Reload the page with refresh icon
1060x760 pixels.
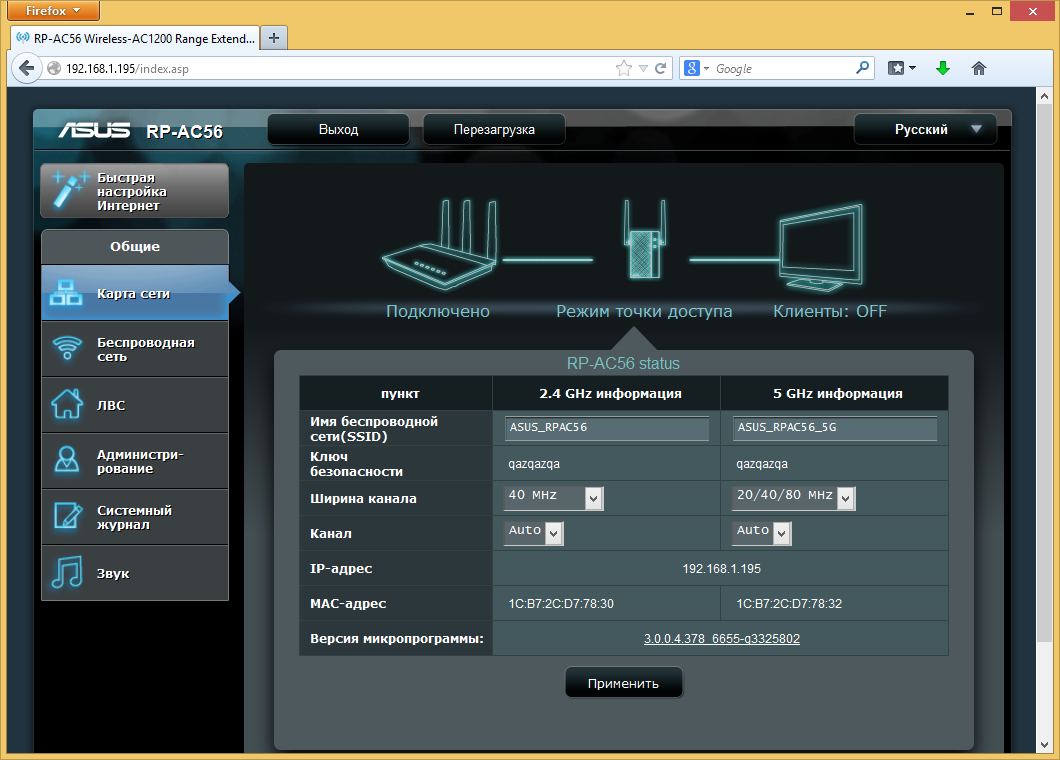pos(660,68)
